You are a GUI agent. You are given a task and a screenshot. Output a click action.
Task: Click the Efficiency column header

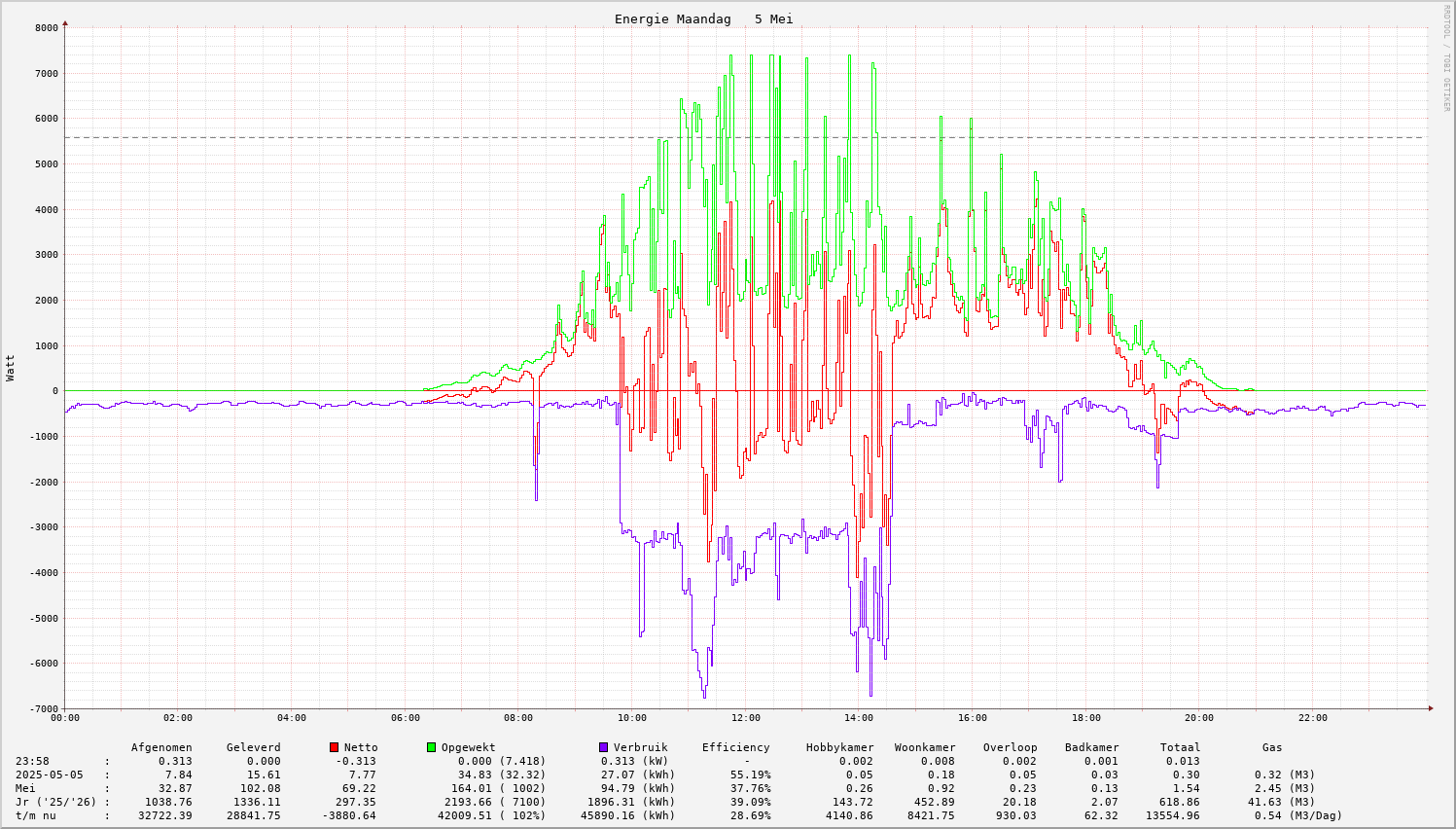735,747
